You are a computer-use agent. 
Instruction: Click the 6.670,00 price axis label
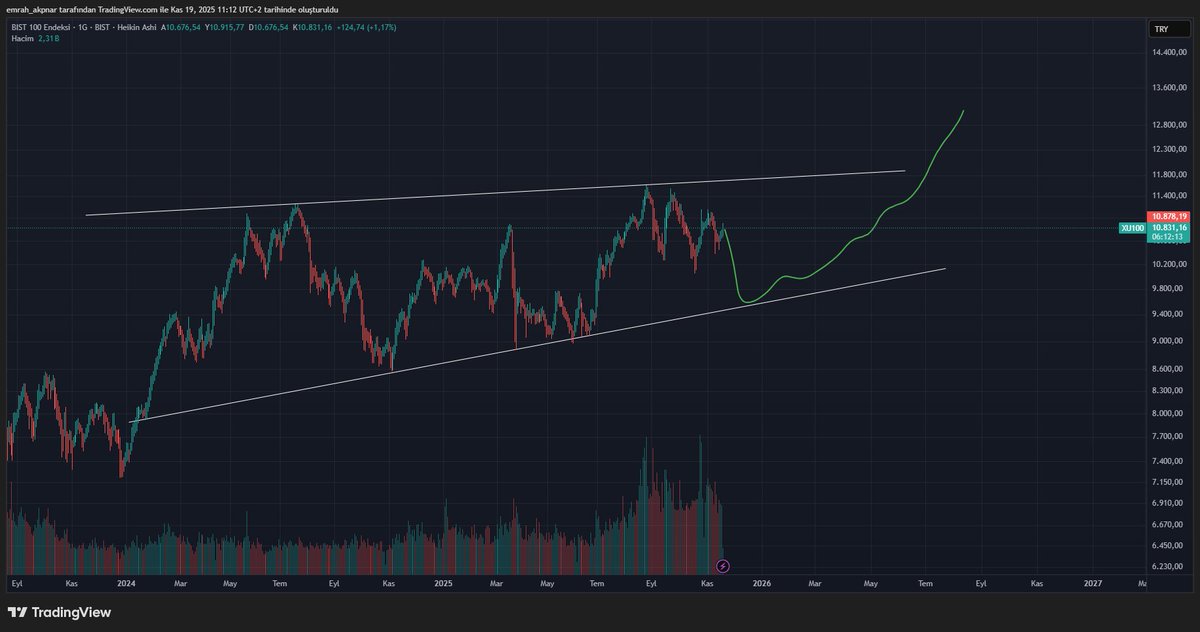click(1168, 524)
